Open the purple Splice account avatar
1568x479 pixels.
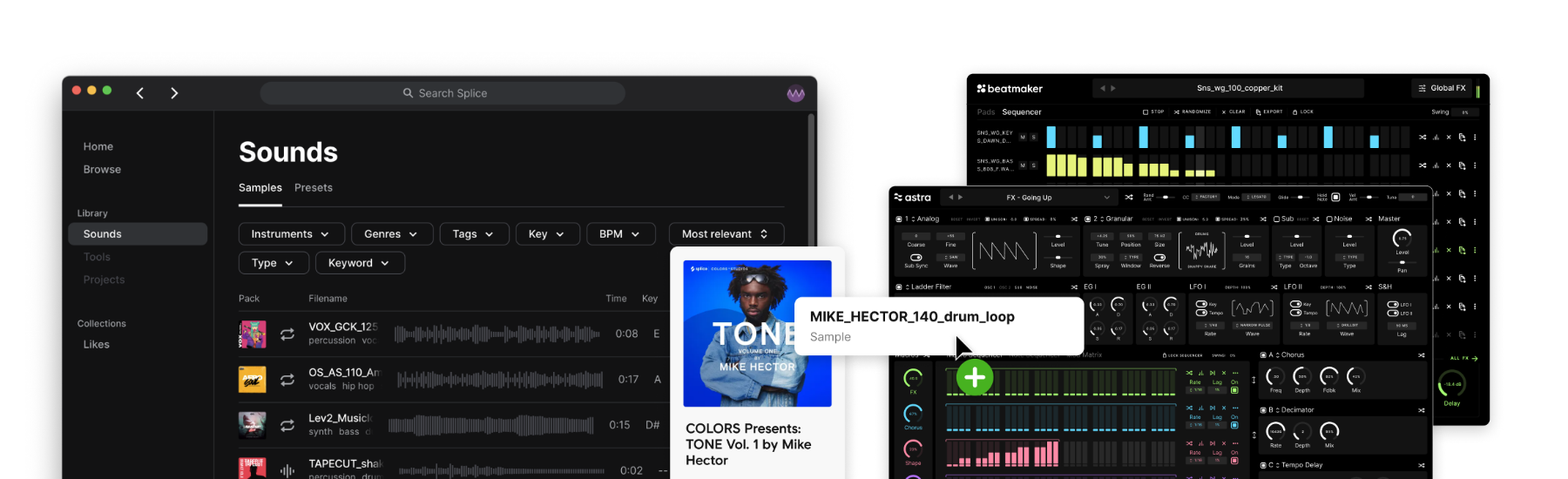[795, 94]
